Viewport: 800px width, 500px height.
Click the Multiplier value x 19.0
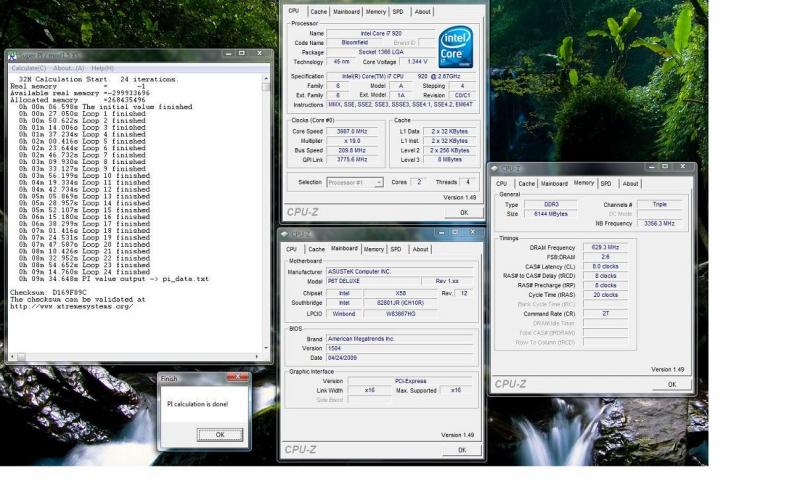click(x=352, y=141)
